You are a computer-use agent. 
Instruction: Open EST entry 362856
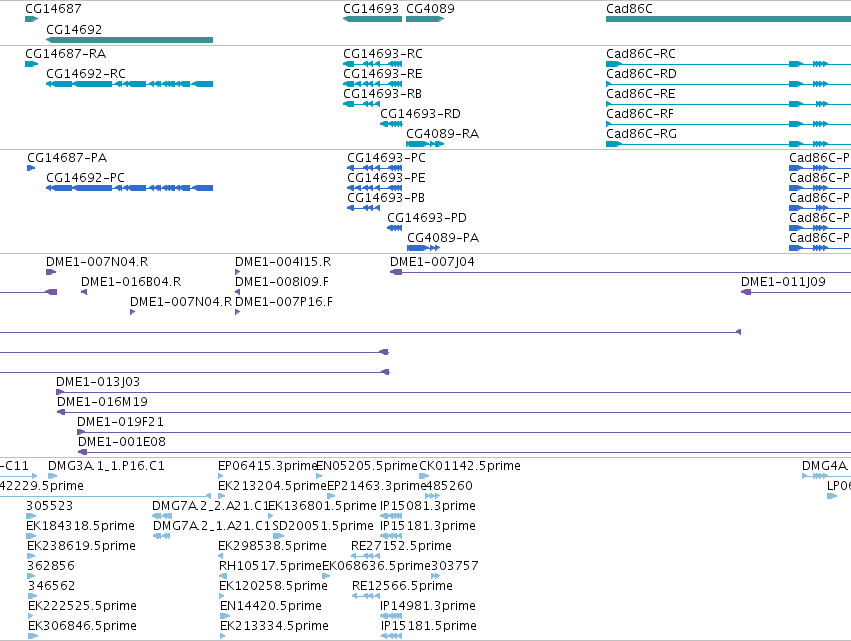[x=50, y=567]
